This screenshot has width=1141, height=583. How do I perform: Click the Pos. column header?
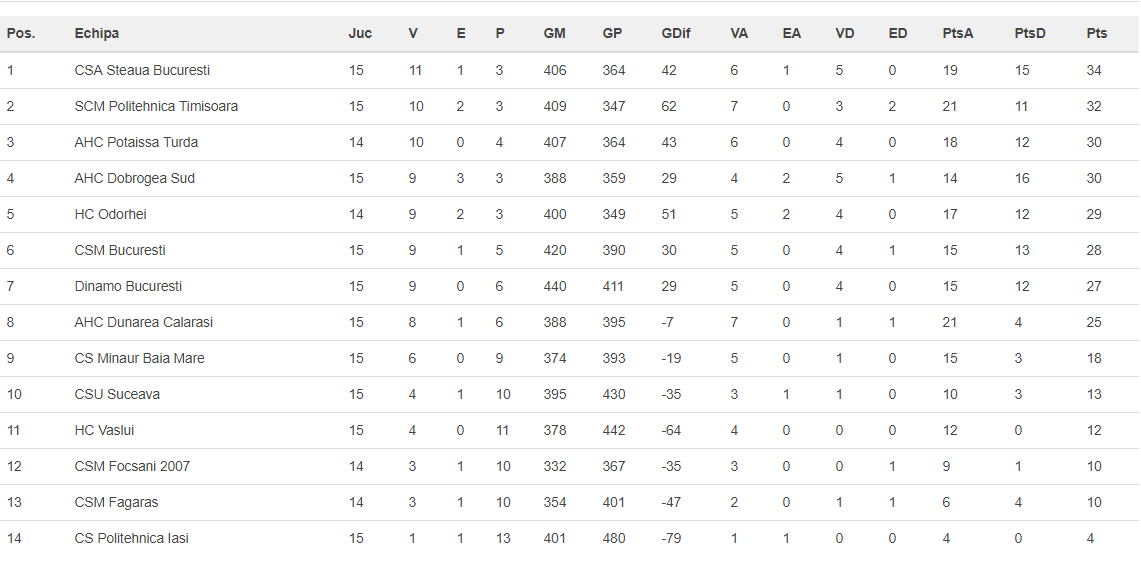(21, 33)
